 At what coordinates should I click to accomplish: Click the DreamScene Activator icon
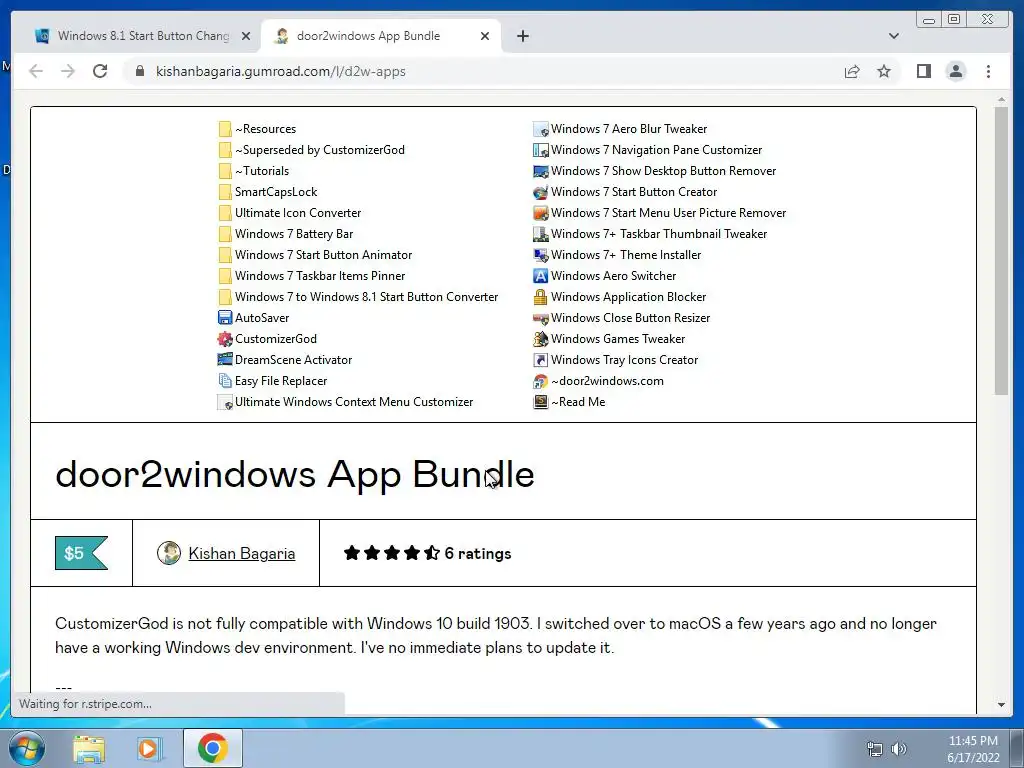225,359
